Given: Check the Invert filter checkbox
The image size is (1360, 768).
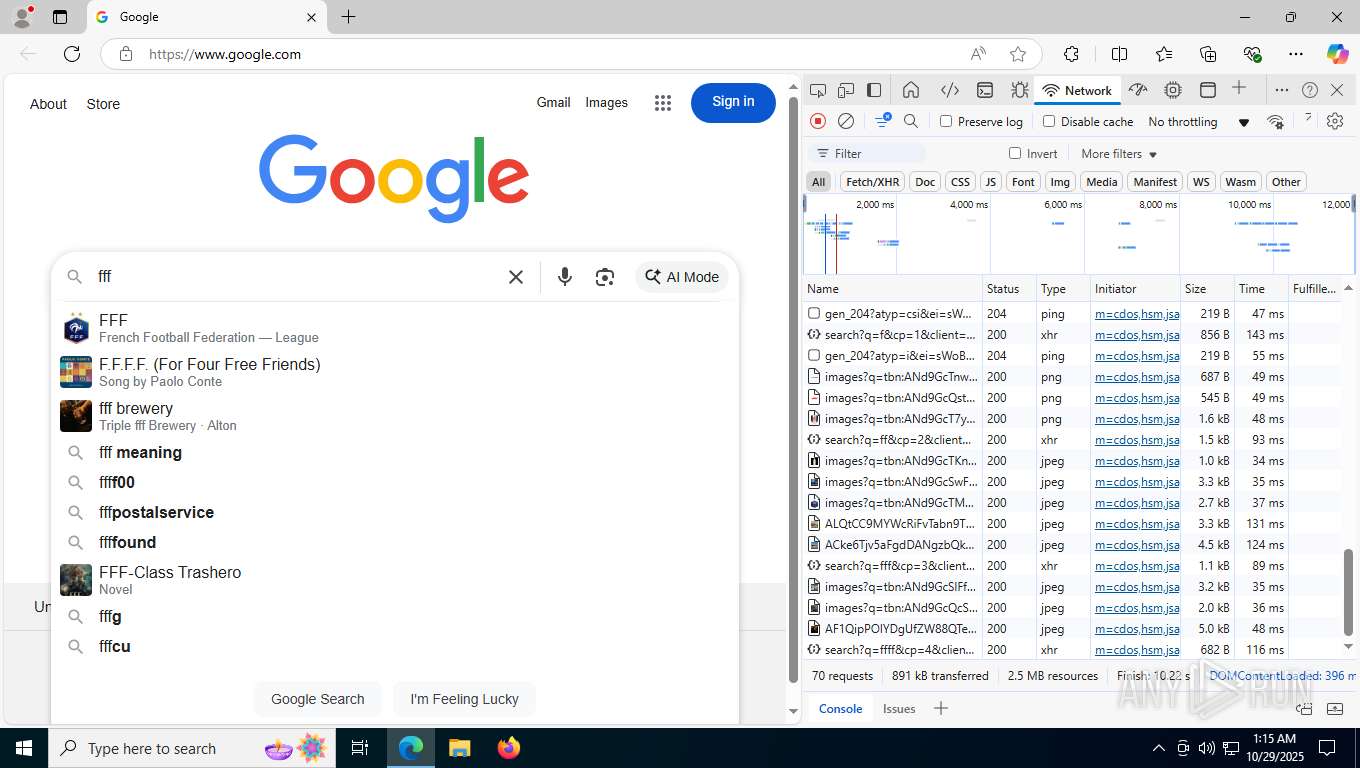Looking at the screenshot, I should [1015, 153].
